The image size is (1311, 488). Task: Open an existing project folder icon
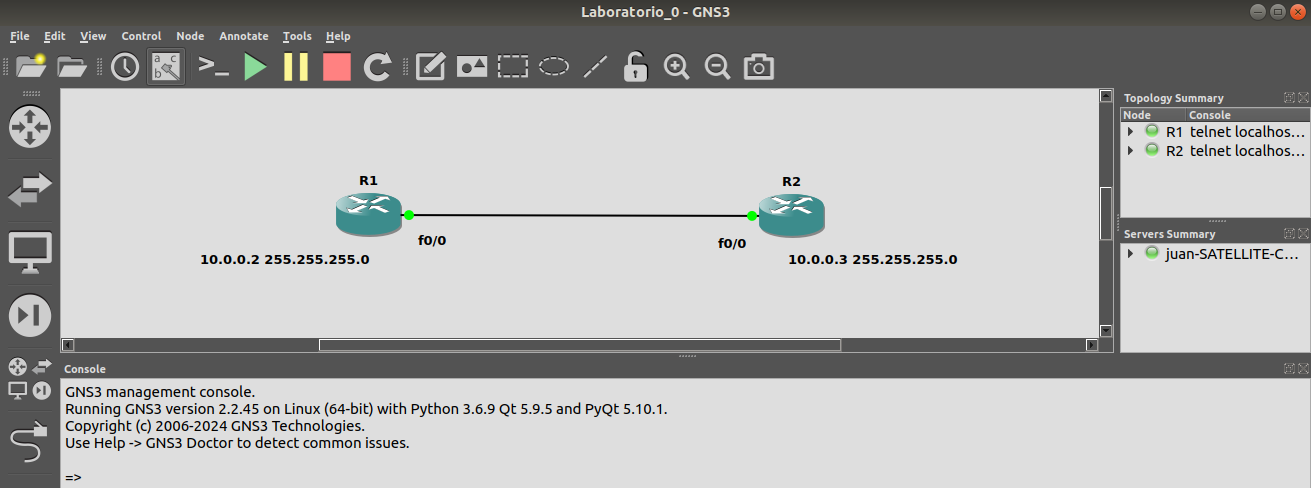(72, 67)
